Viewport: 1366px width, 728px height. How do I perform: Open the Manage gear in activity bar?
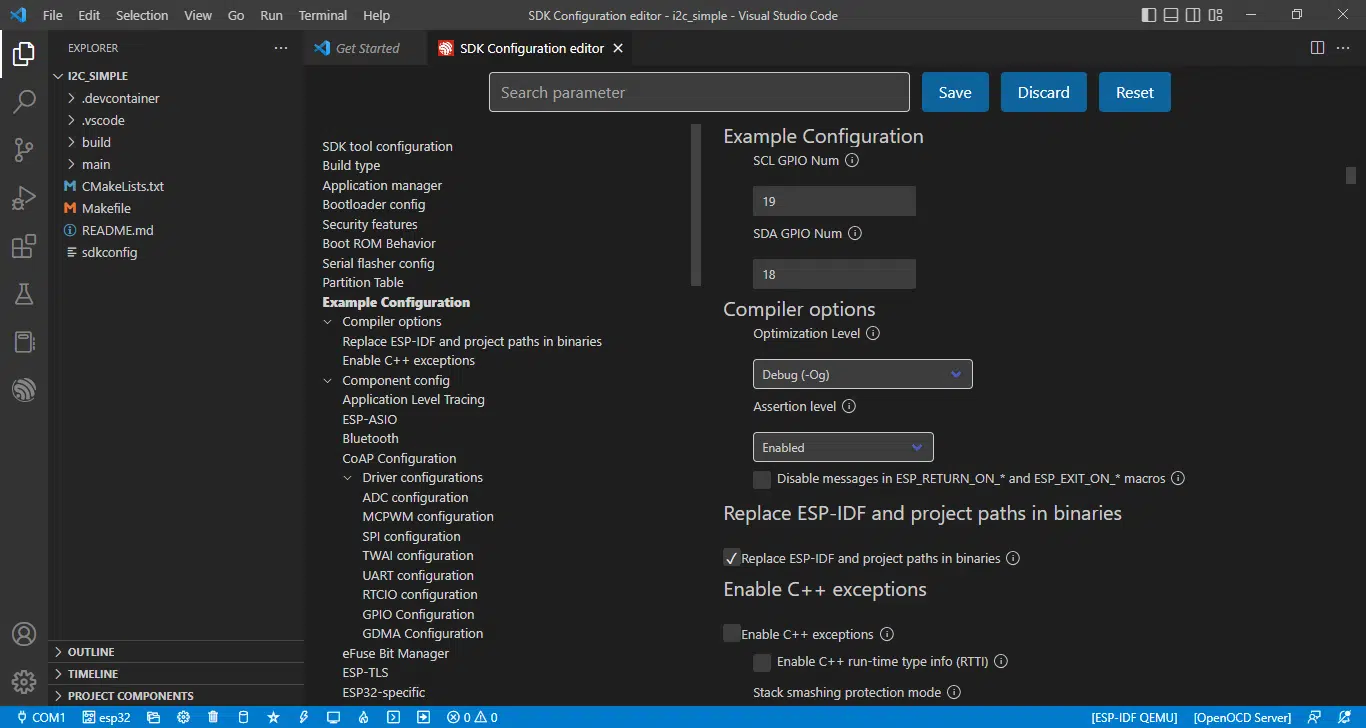click(24, 682)
